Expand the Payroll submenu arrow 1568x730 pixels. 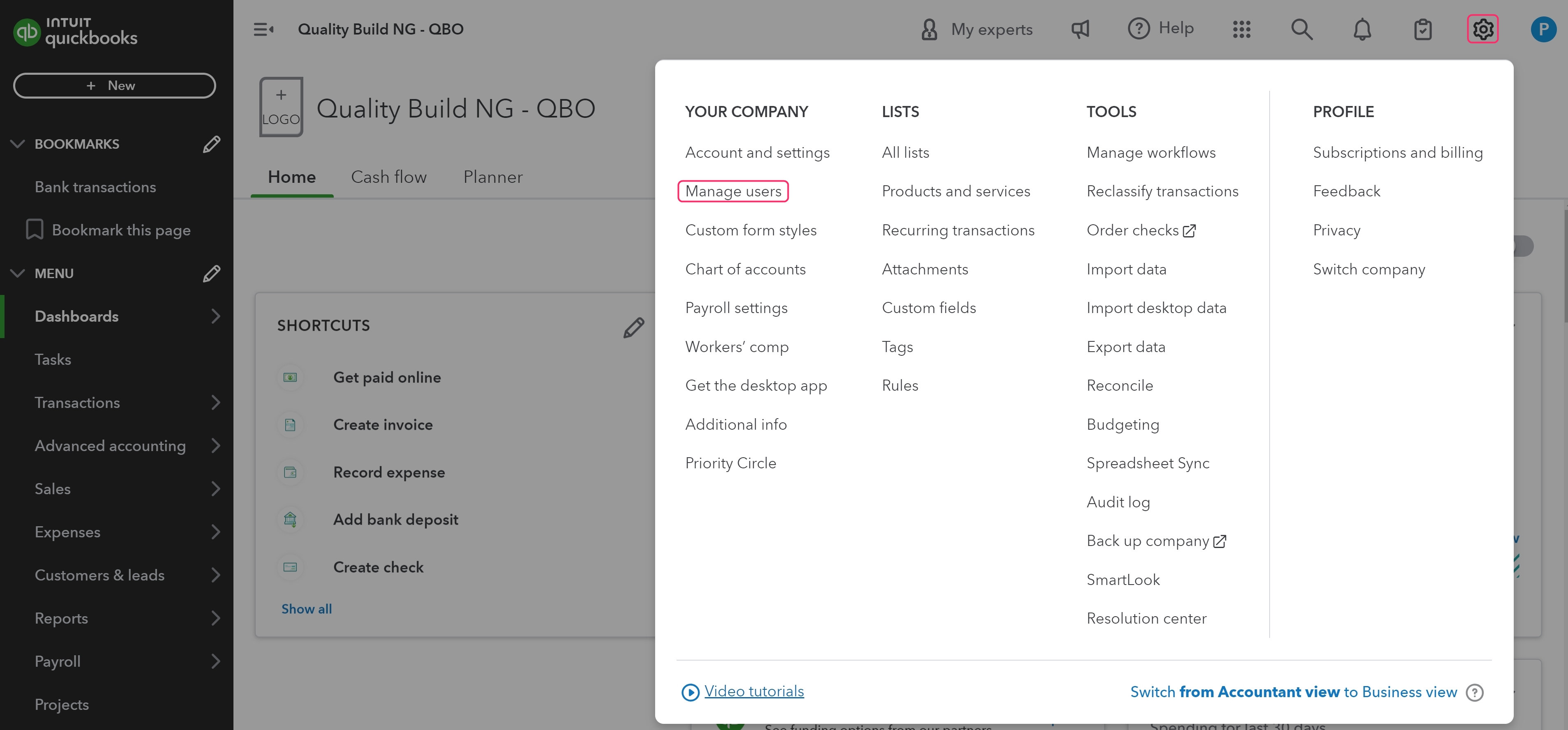click(215, 661)
